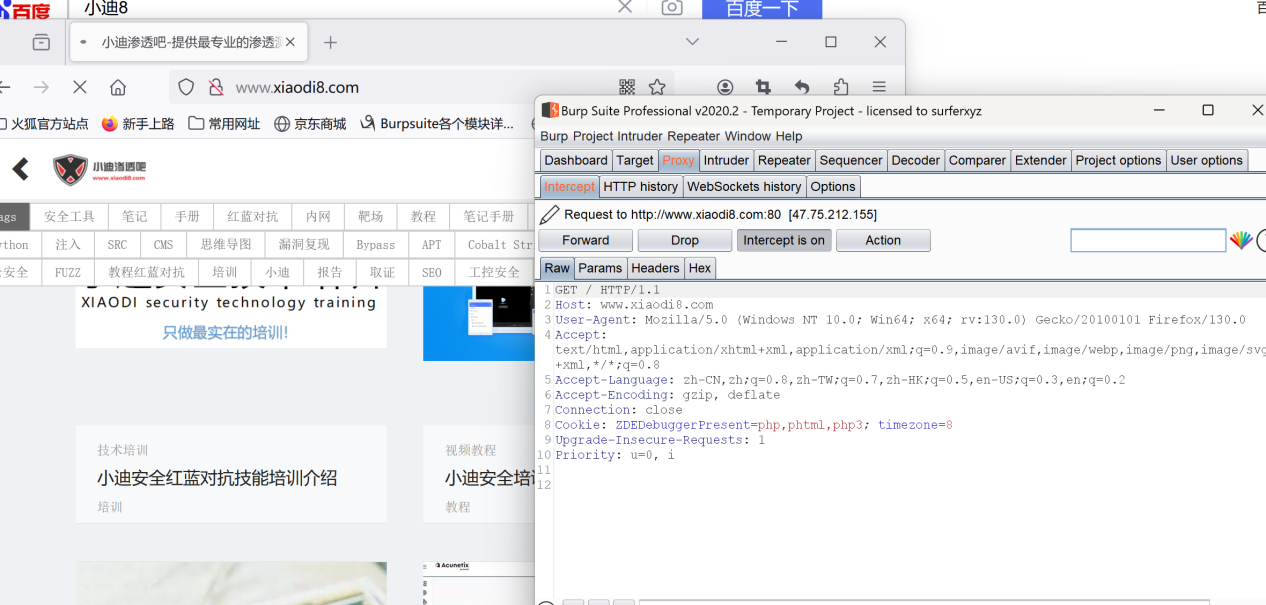Viewport: 1266px width, 605px height.
Task: Bookmark this page with the star icon
Action: (657, 87)
